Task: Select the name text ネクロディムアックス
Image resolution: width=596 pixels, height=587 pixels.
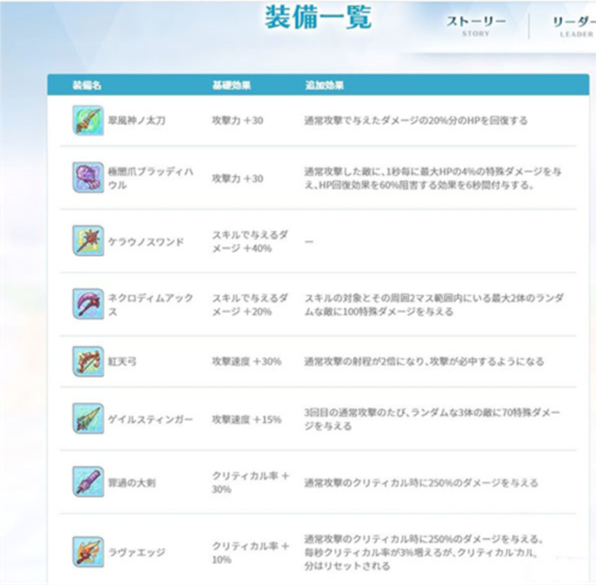Action: point(151,305)
